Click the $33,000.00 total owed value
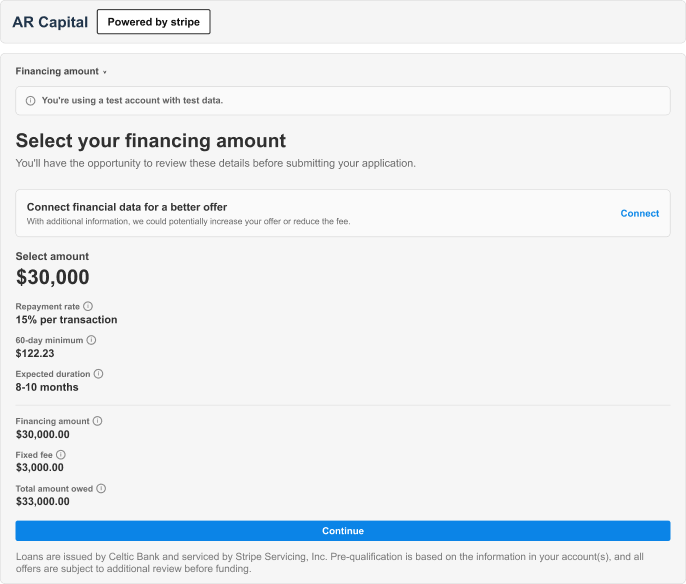The width and height of the screenshot is (686, 584). point(42,501)
